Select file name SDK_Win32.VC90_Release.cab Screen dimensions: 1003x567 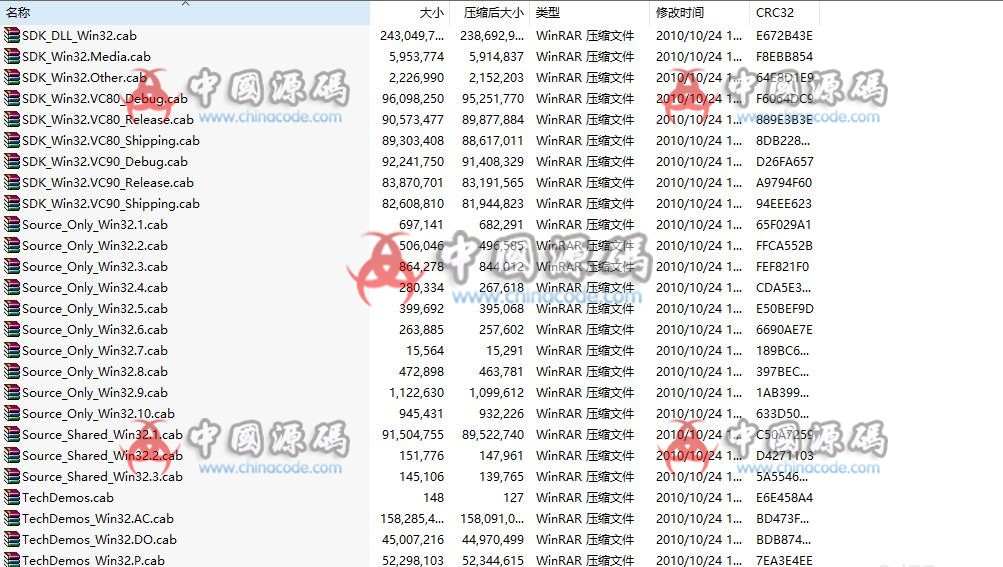pos(107,183)
